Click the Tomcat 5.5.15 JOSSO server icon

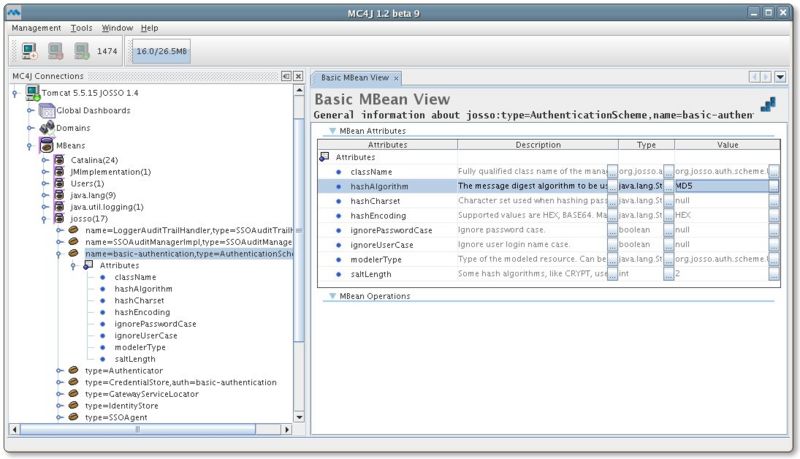pos(33,93)
